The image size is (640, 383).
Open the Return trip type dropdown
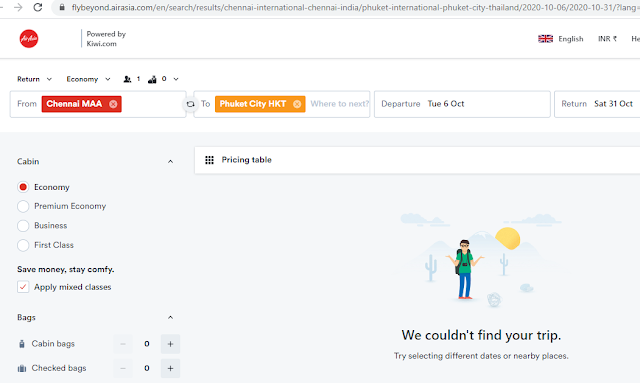34,79
